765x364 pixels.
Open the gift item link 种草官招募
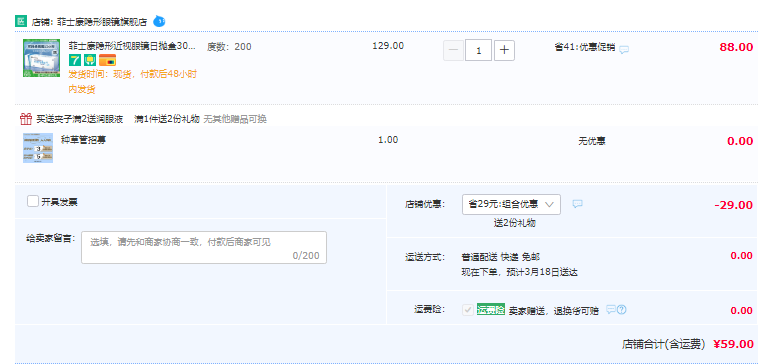tap(83, 140)
